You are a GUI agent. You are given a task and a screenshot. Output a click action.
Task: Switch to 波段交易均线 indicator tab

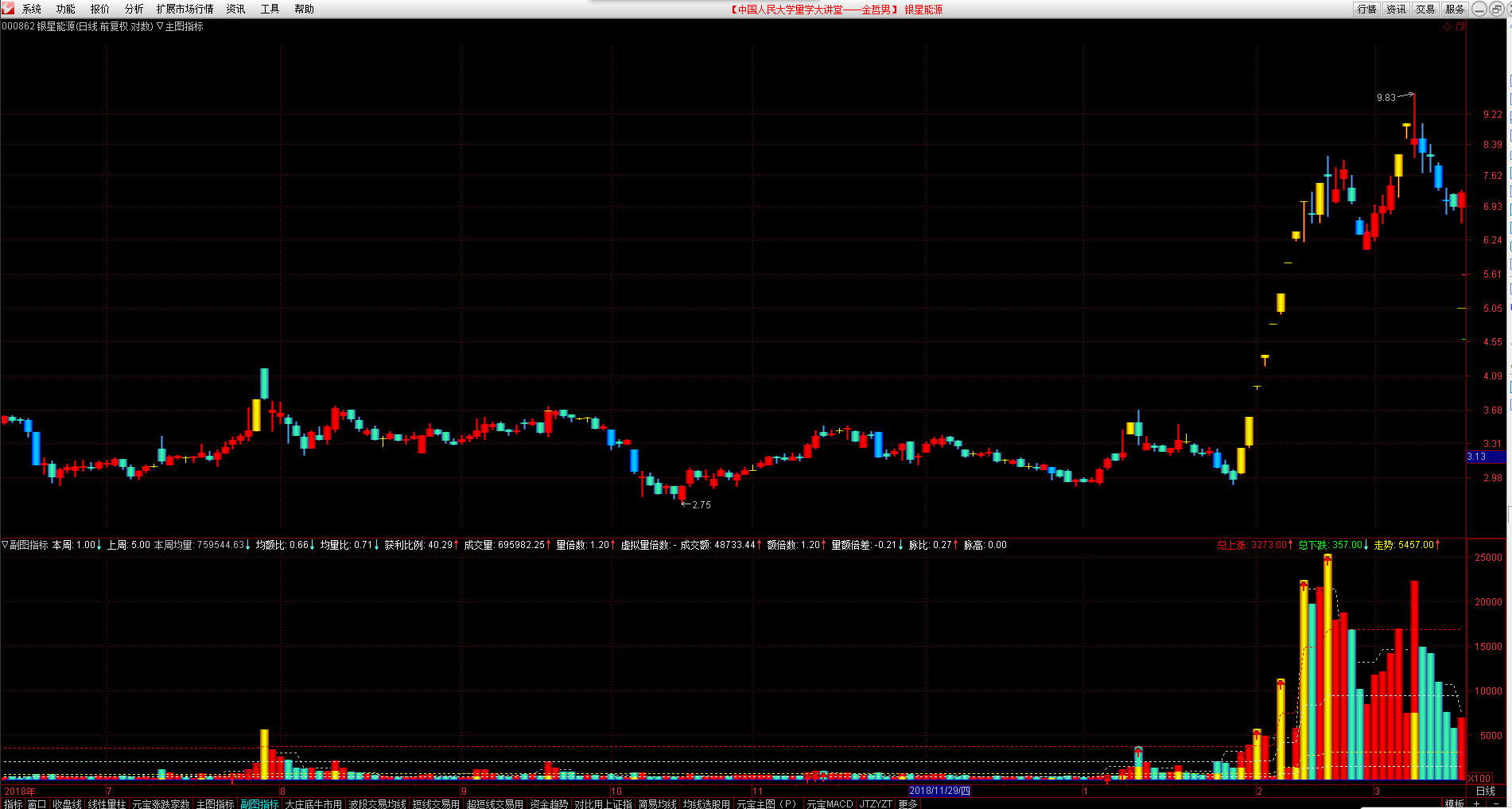pos(378,803)
